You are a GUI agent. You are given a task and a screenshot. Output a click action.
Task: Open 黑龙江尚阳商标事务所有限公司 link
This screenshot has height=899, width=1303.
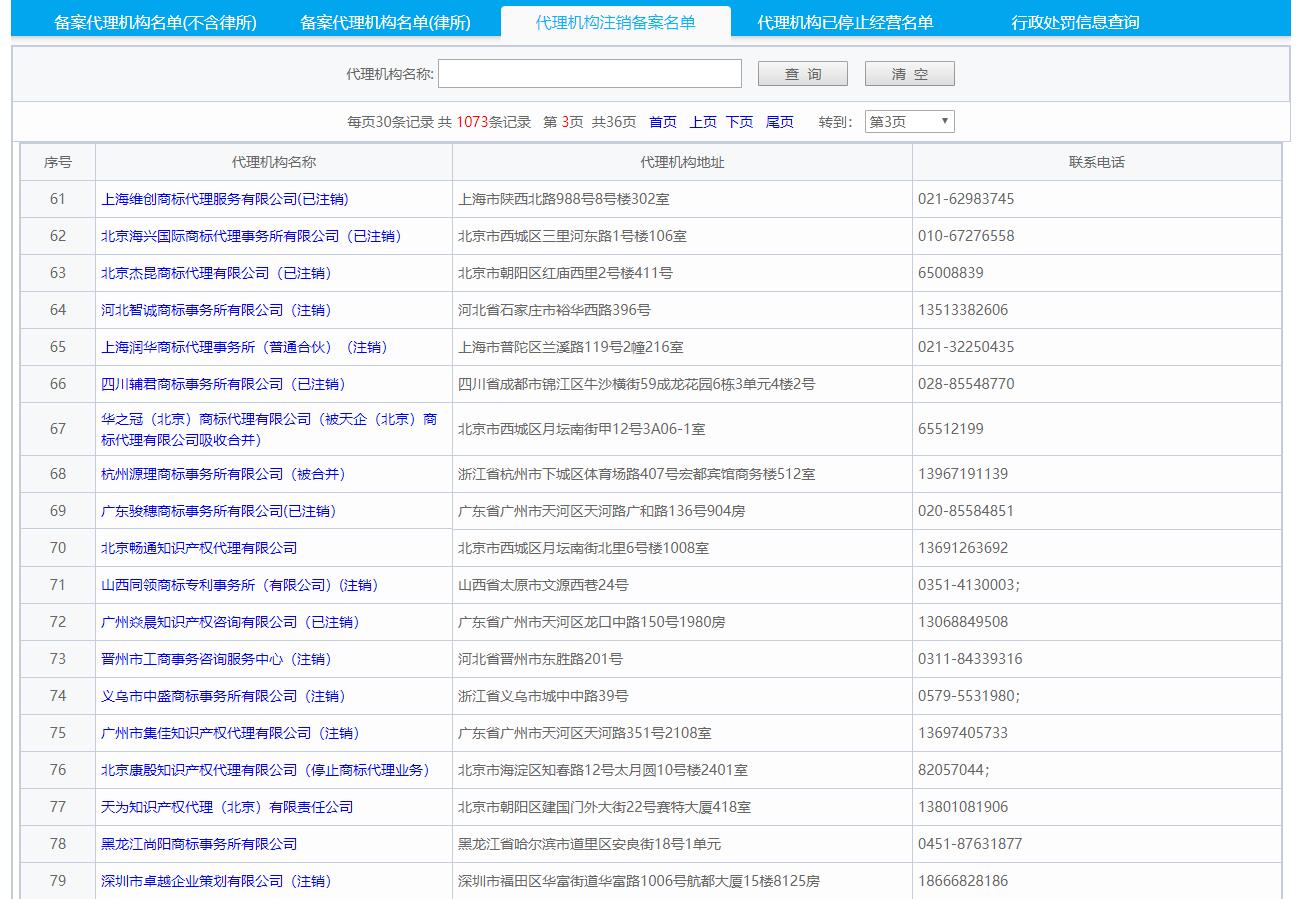click(x=199, y=844)
